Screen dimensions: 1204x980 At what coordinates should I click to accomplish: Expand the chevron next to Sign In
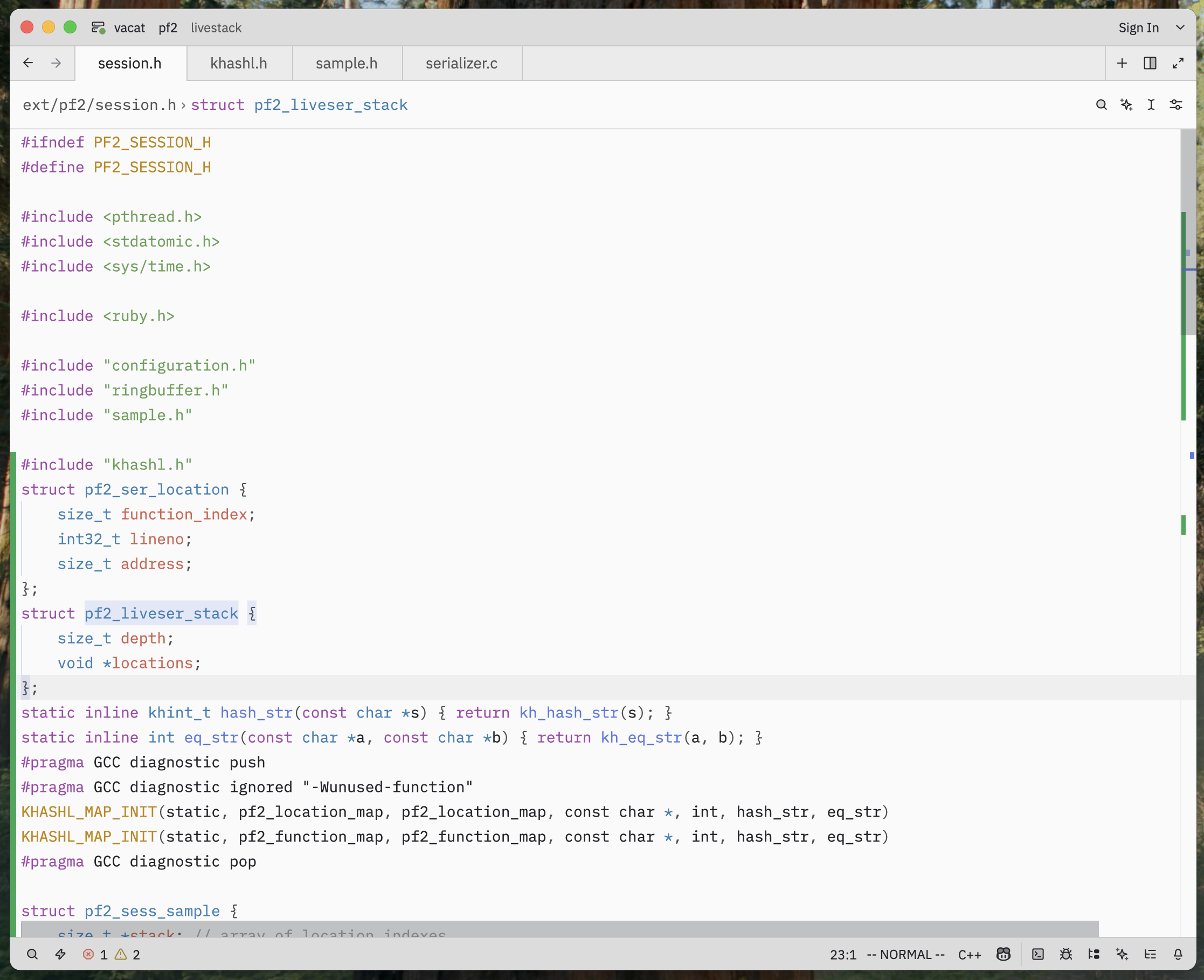coord(1180,27)
